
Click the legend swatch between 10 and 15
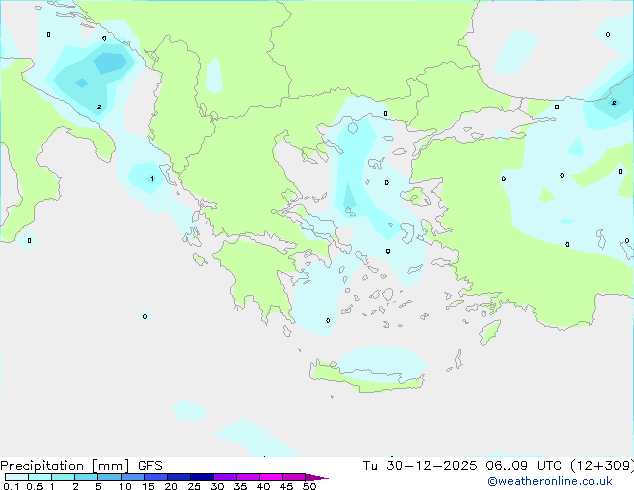132,477
